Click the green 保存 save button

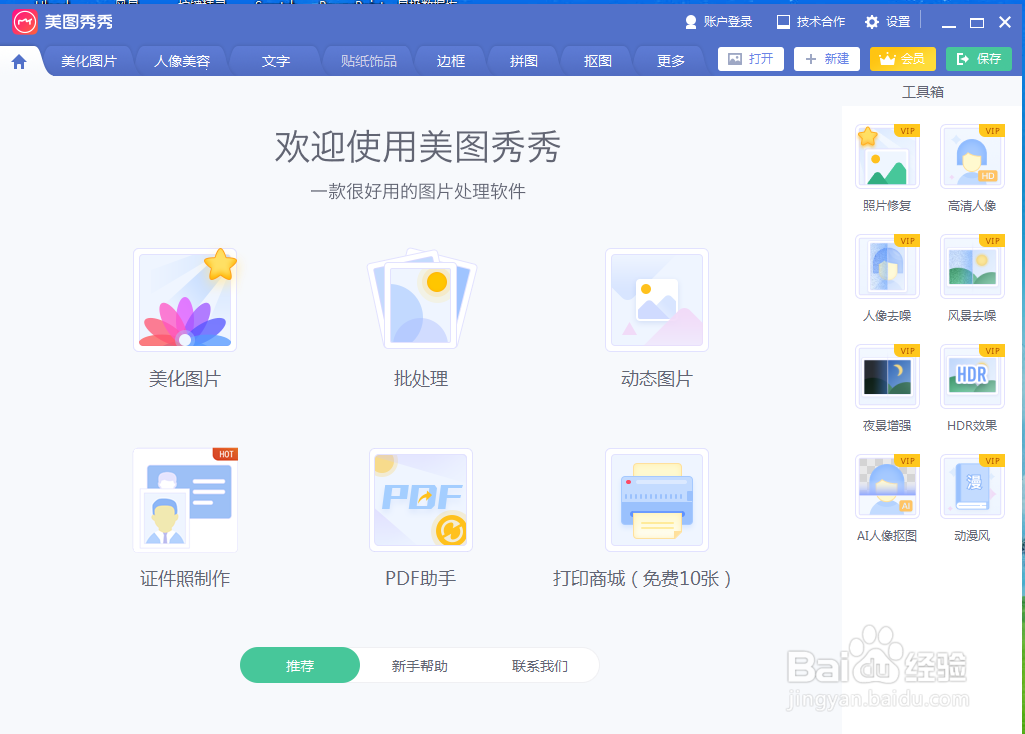point(979,59)
